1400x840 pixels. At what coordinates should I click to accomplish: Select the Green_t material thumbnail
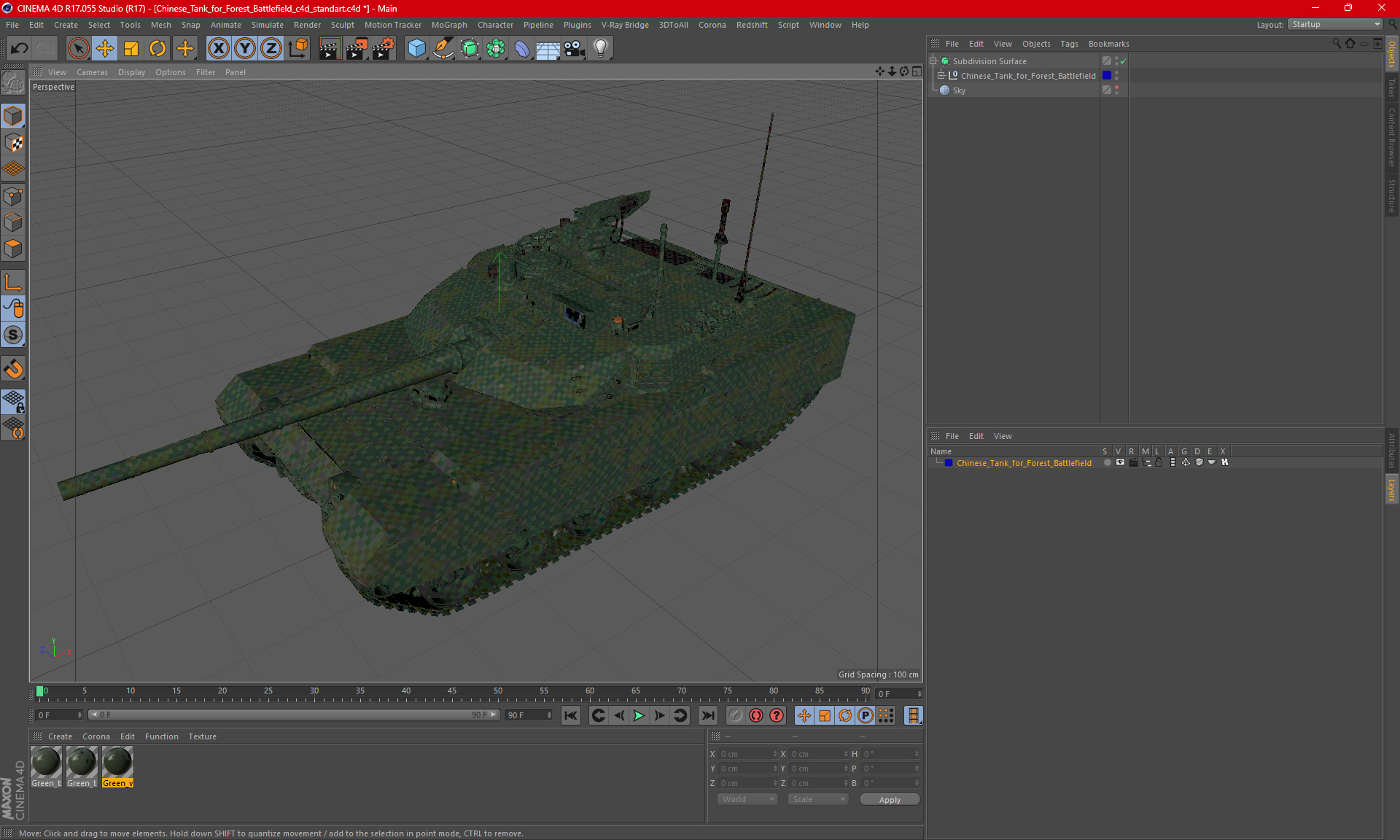click(x=82, y=766)
